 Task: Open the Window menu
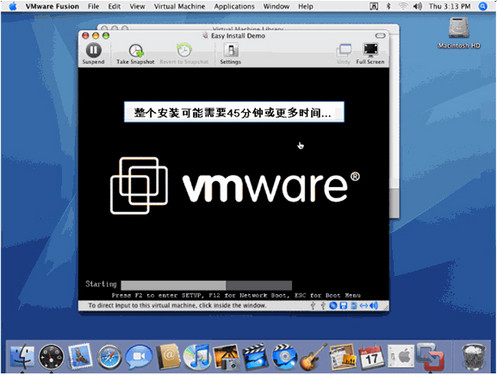tap(276, 6)
